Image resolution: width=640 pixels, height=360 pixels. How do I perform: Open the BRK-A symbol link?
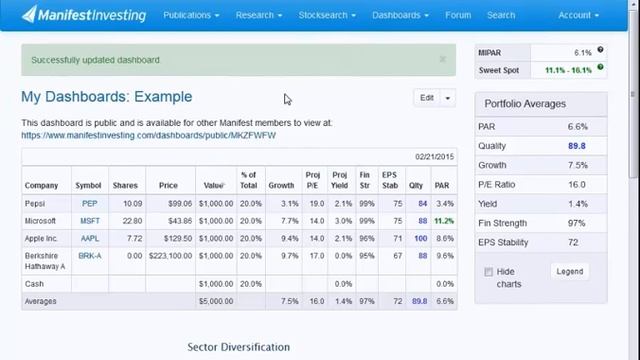coord(90,256)
